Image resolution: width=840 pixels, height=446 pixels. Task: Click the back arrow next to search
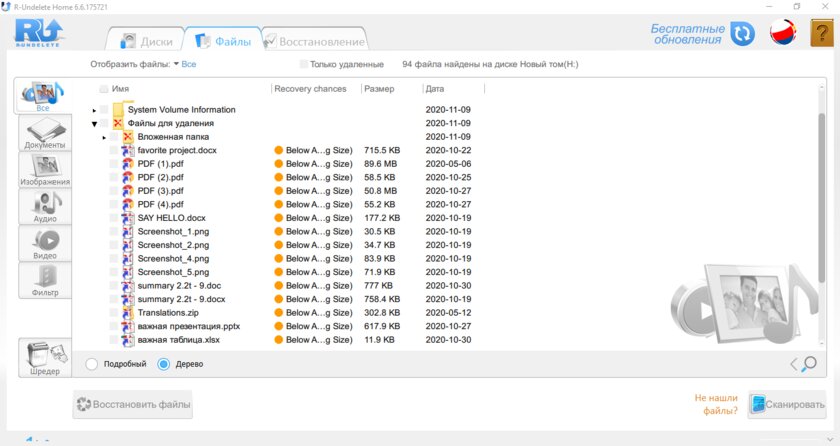[794, 365]
